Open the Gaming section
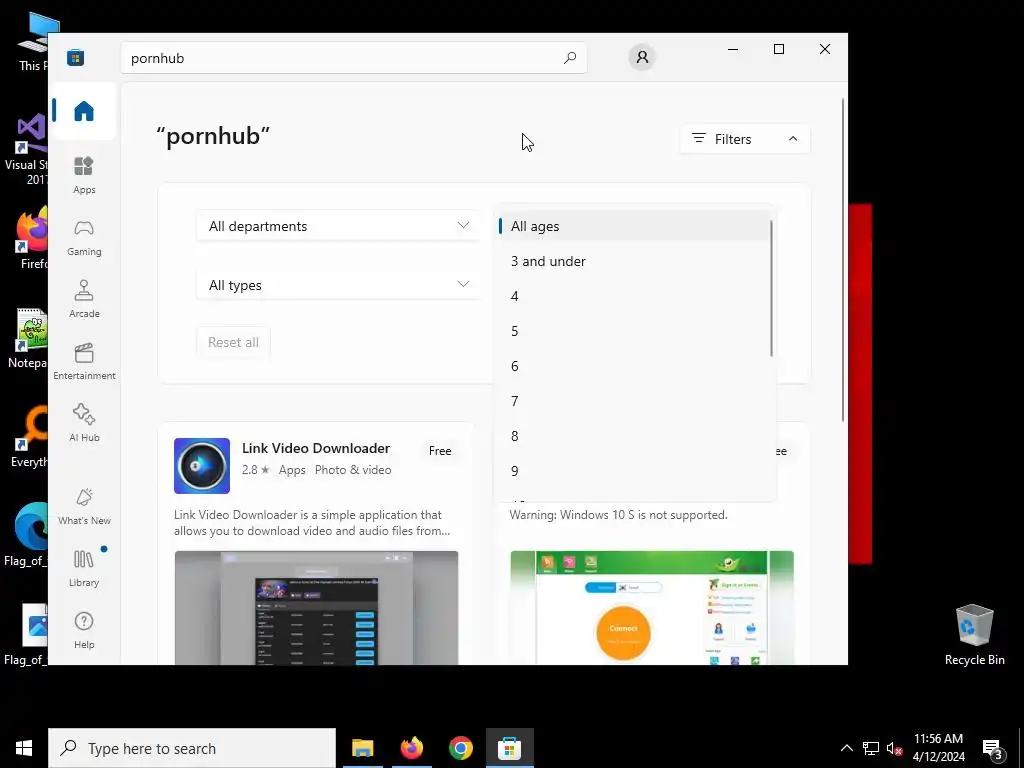Viewport: 1024px width, 768px height. [84, 237]
